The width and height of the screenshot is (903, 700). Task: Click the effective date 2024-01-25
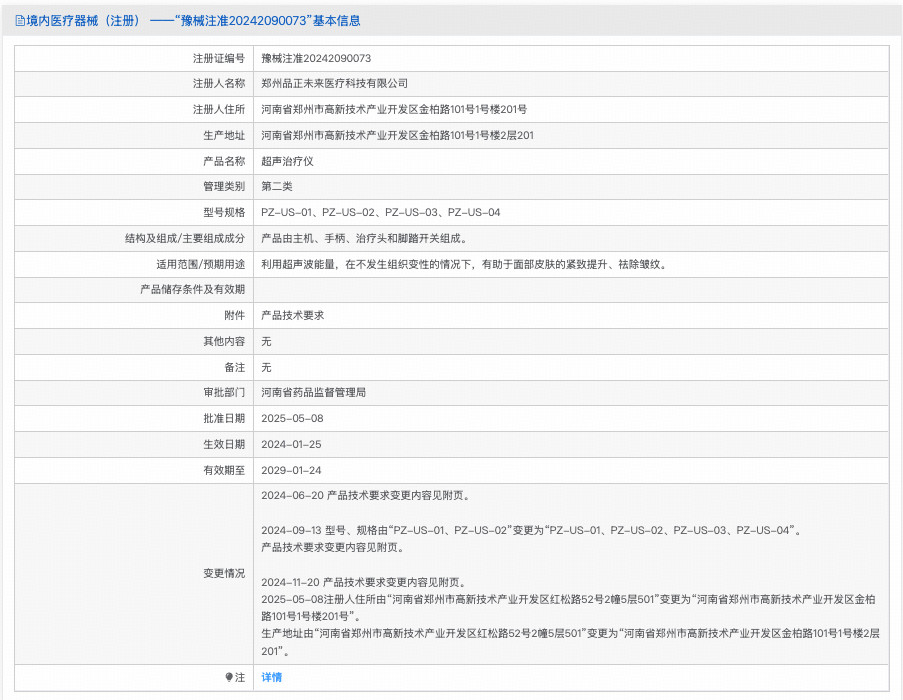click(292, 444)
